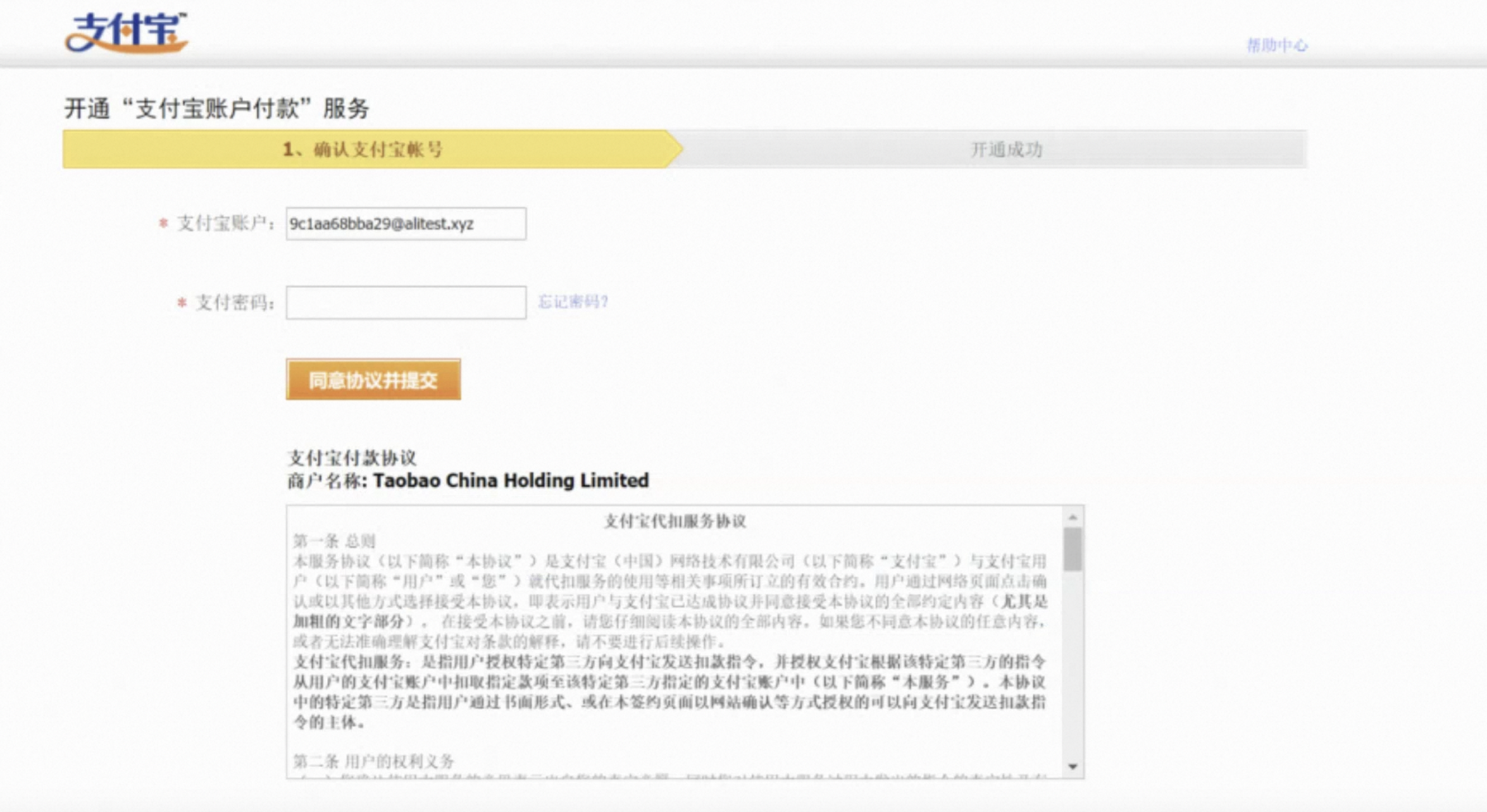1487x812 pixels.
Task: Open the 忘记密码? forgot password link
Action: tap(573, 302)
